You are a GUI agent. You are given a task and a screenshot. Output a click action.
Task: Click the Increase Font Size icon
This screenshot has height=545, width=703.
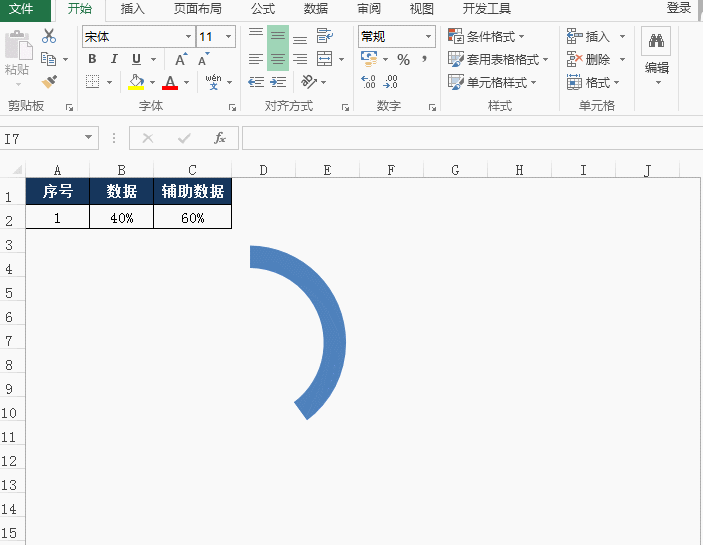pyautogui.click(x=181, y=59)
